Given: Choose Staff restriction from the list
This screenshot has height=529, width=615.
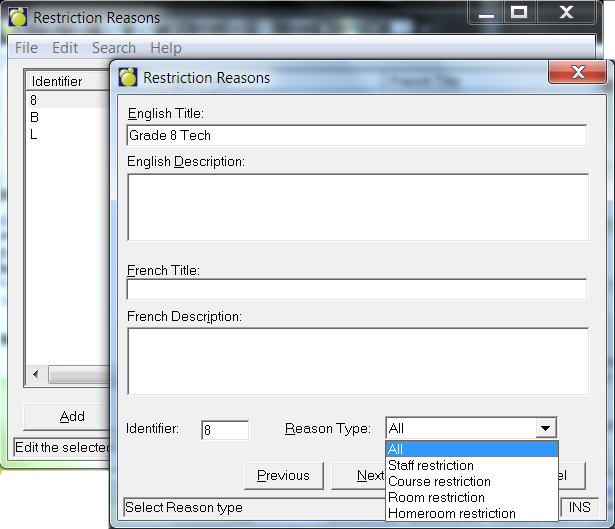Looking at the screenshot, I should click(431, 465).
